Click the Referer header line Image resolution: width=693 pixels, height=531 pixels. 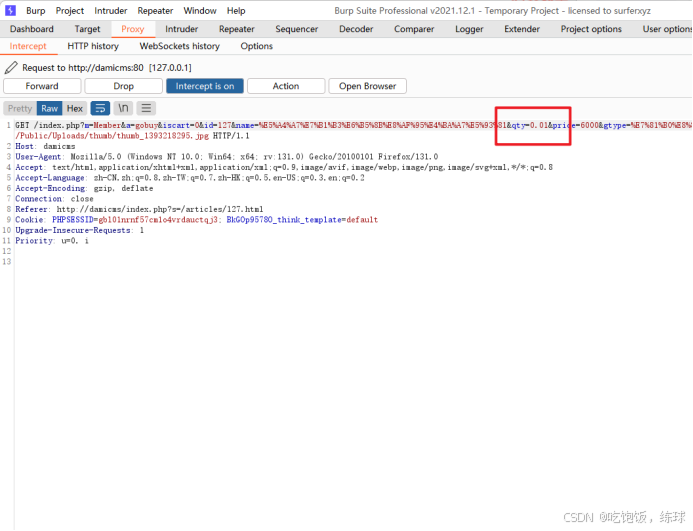(x=139, y=210)
